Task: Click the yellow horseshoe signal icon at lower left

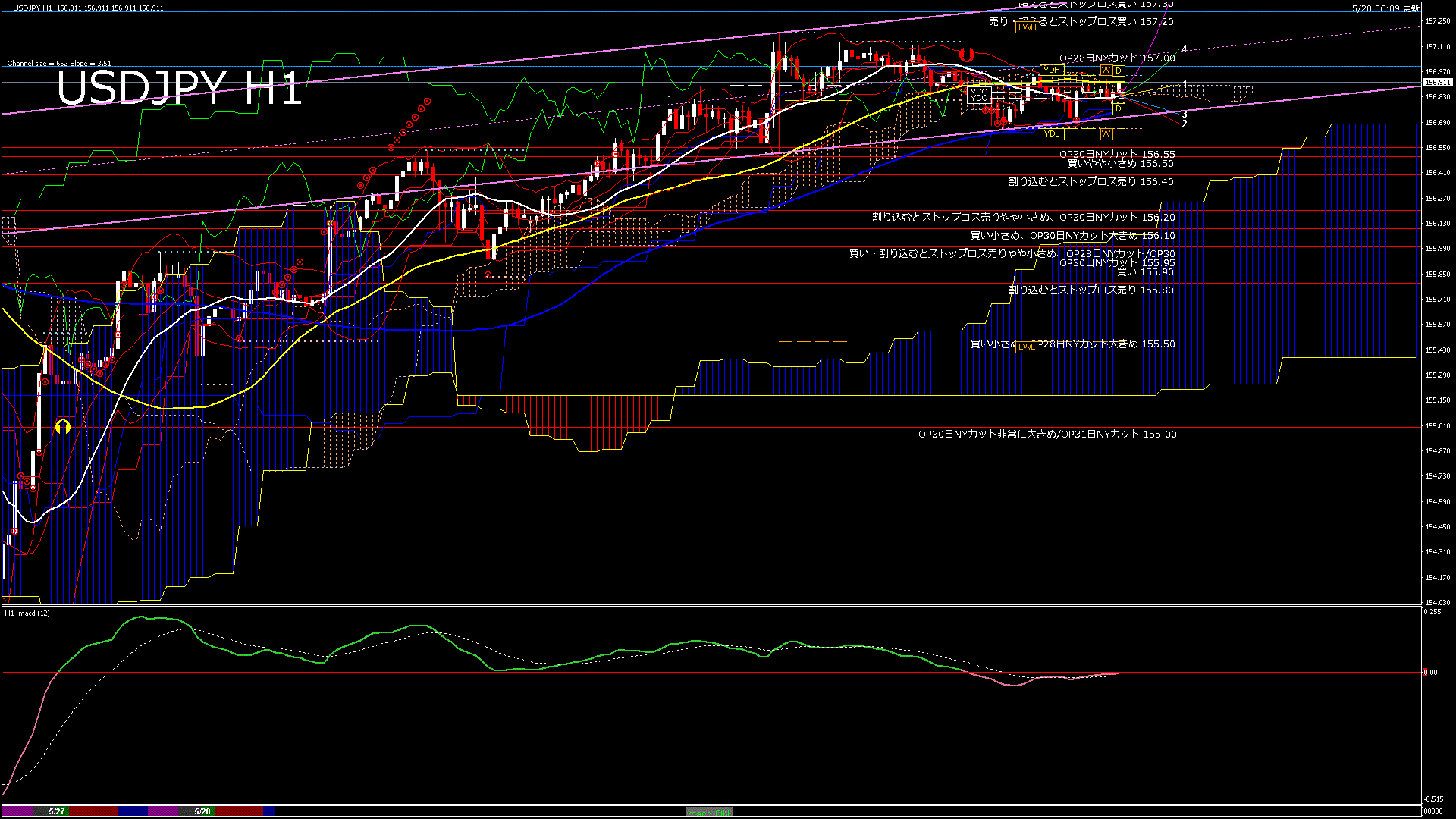Action: coord(63,428)
